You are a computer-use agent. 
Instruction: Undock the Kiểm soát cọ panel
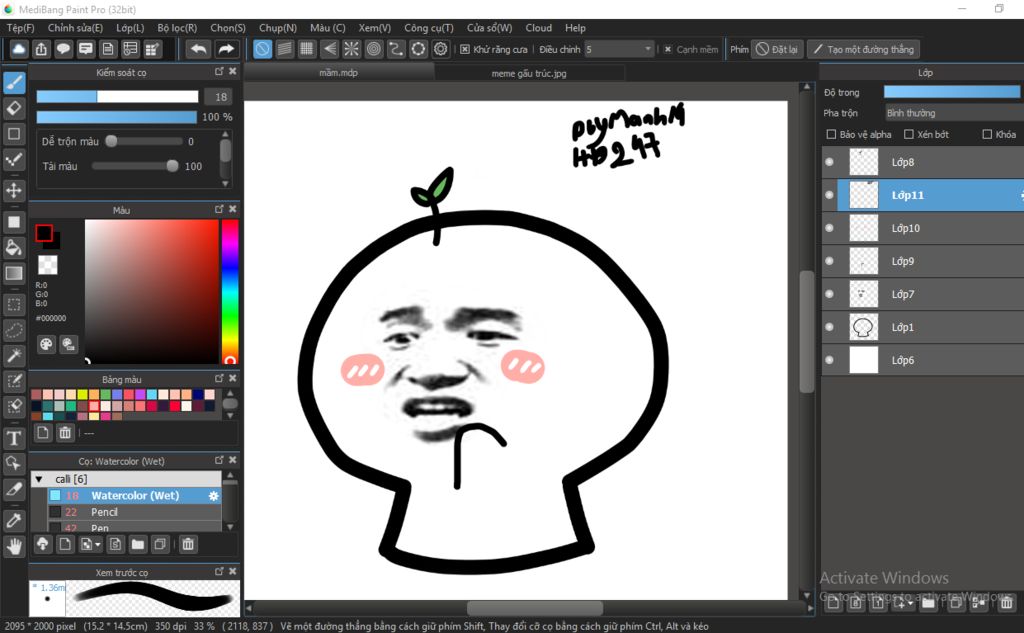click(219, 71)
